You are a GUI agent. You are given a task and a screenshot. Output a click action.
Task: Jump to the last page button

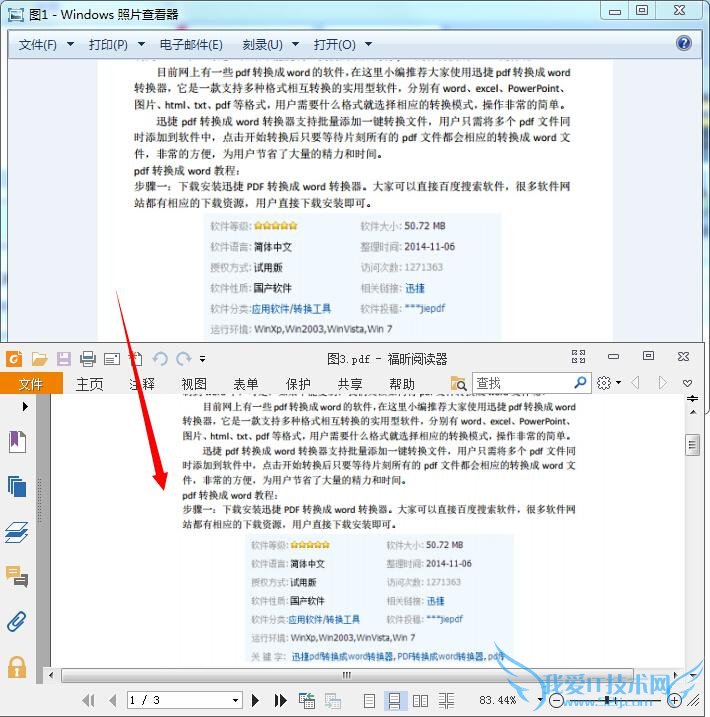tap(280, 700)
